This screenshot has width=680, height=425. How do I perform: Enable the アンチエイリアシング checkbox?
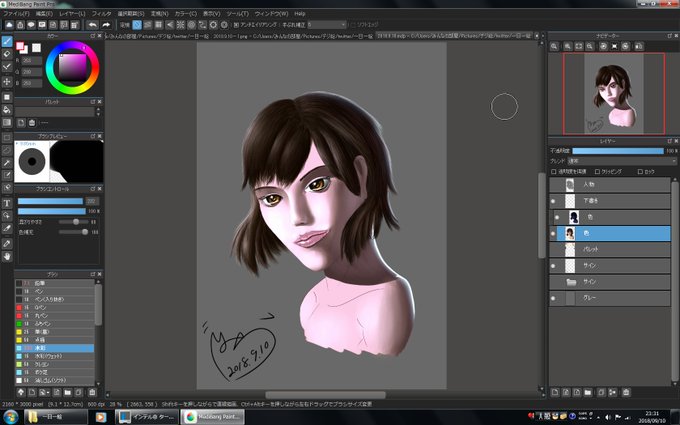click(x=236, y=25)
